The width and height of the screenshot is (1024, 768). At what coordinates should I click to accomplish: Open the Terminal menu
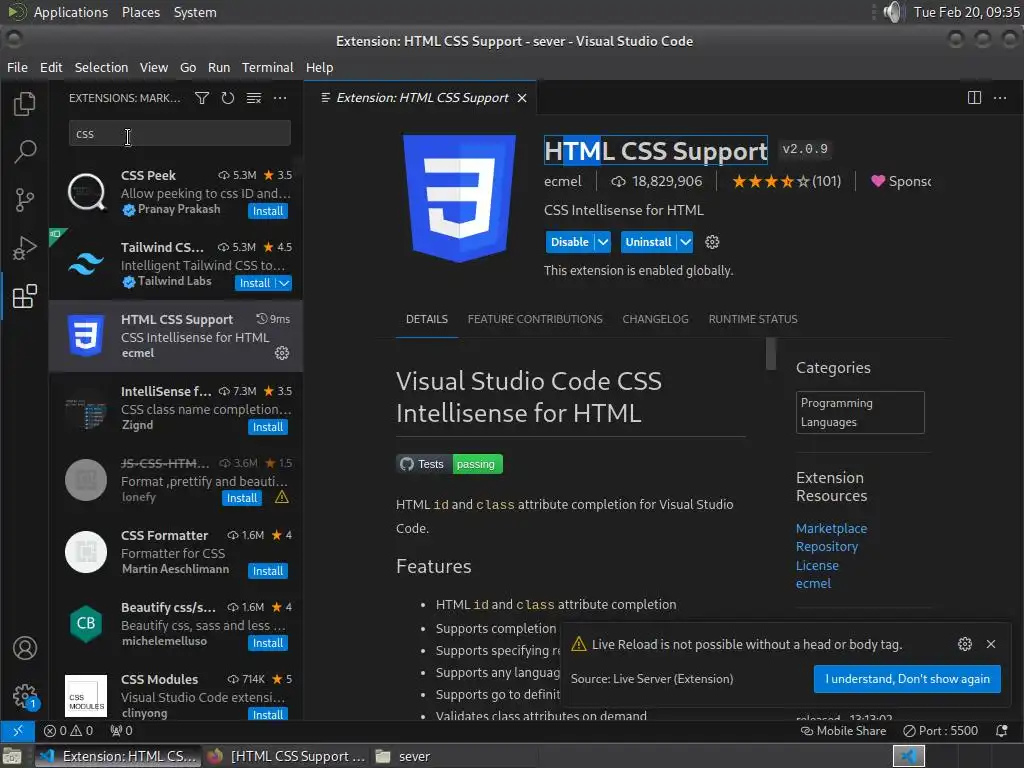267,67
